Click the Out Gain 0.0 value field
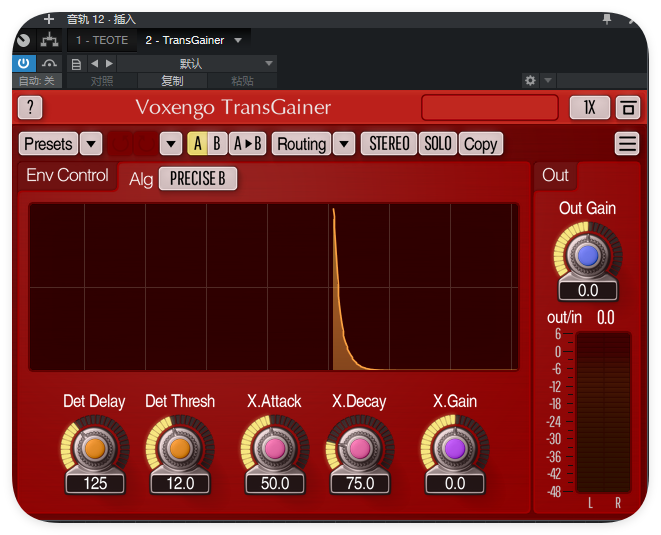Viewport: 661px width, 535px height. pyautogui.click(x=588, y=290)
